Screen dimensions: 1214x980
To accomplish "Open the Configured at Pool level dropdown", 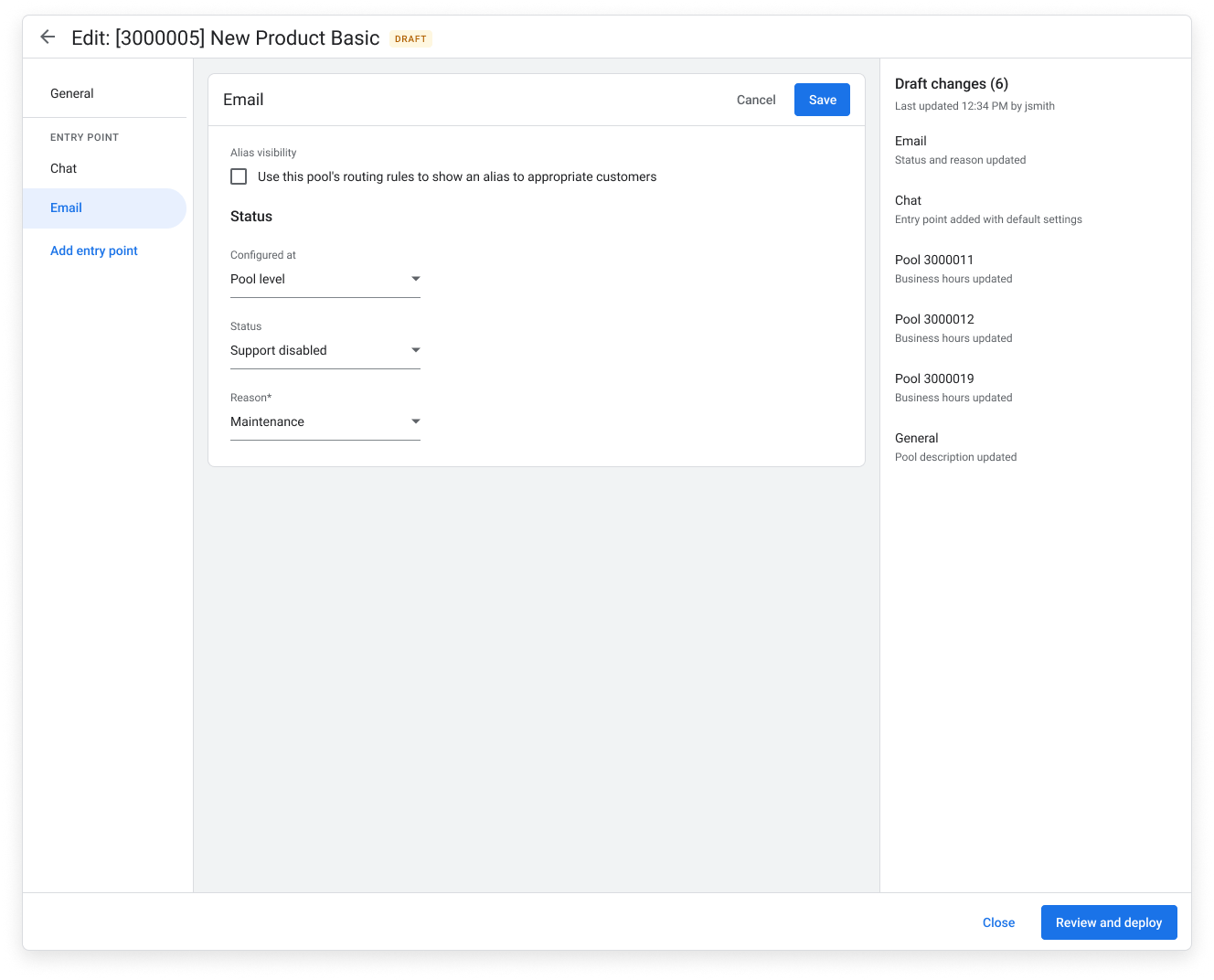I will [325, 279].
